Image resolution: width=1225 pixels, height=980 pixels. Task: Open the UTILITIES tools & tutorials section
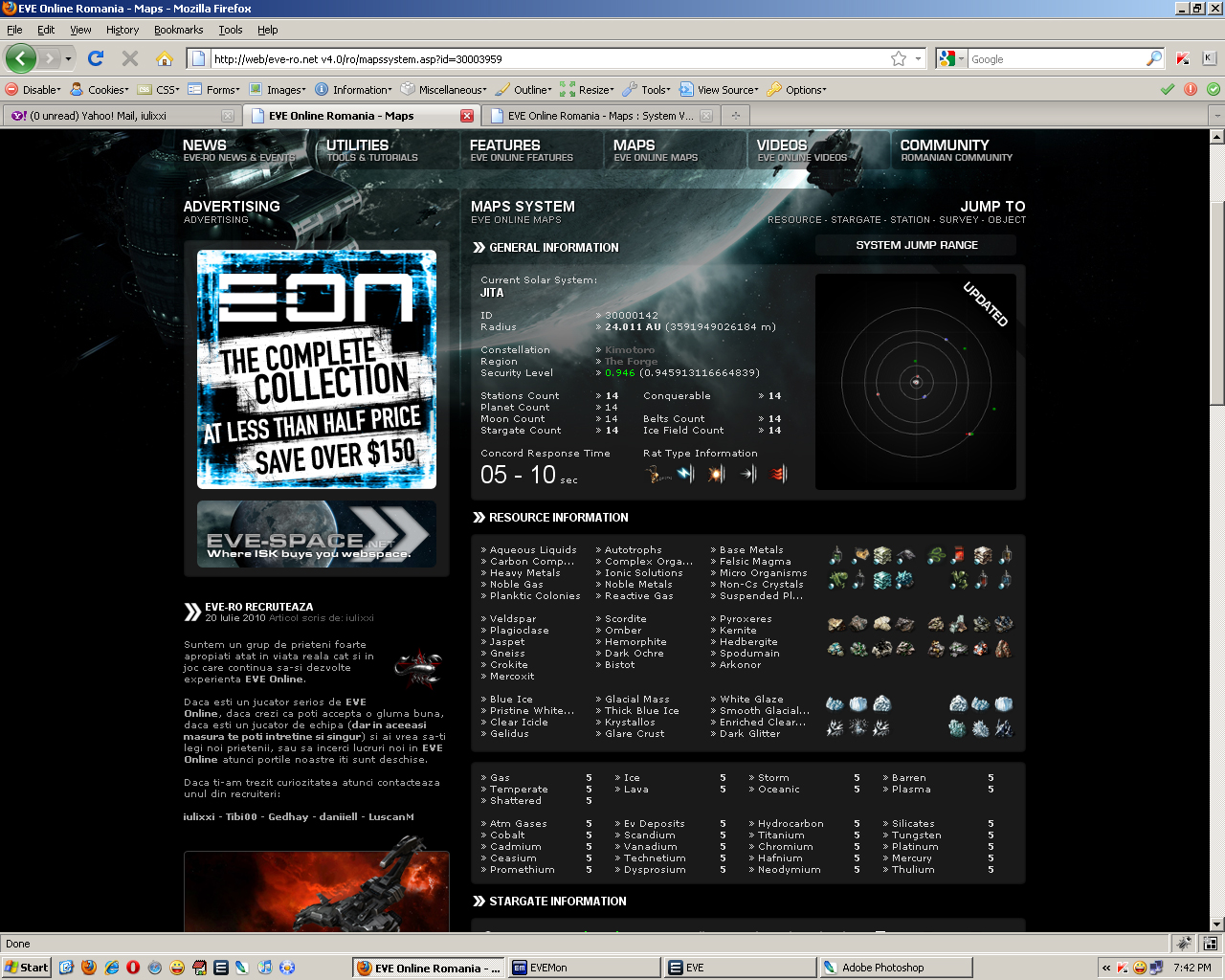(372, 150)
